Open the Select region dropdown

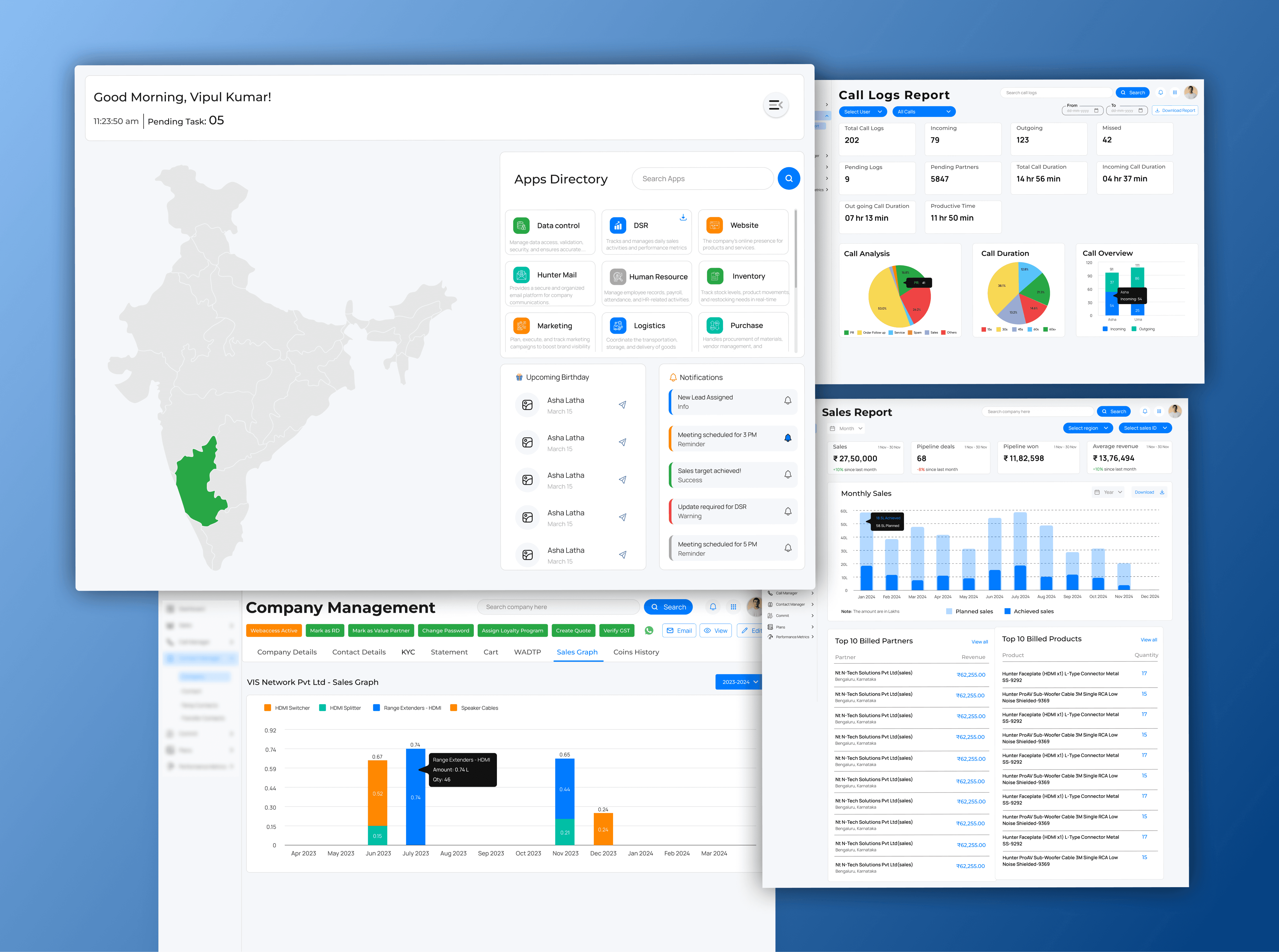[1088, 428]
